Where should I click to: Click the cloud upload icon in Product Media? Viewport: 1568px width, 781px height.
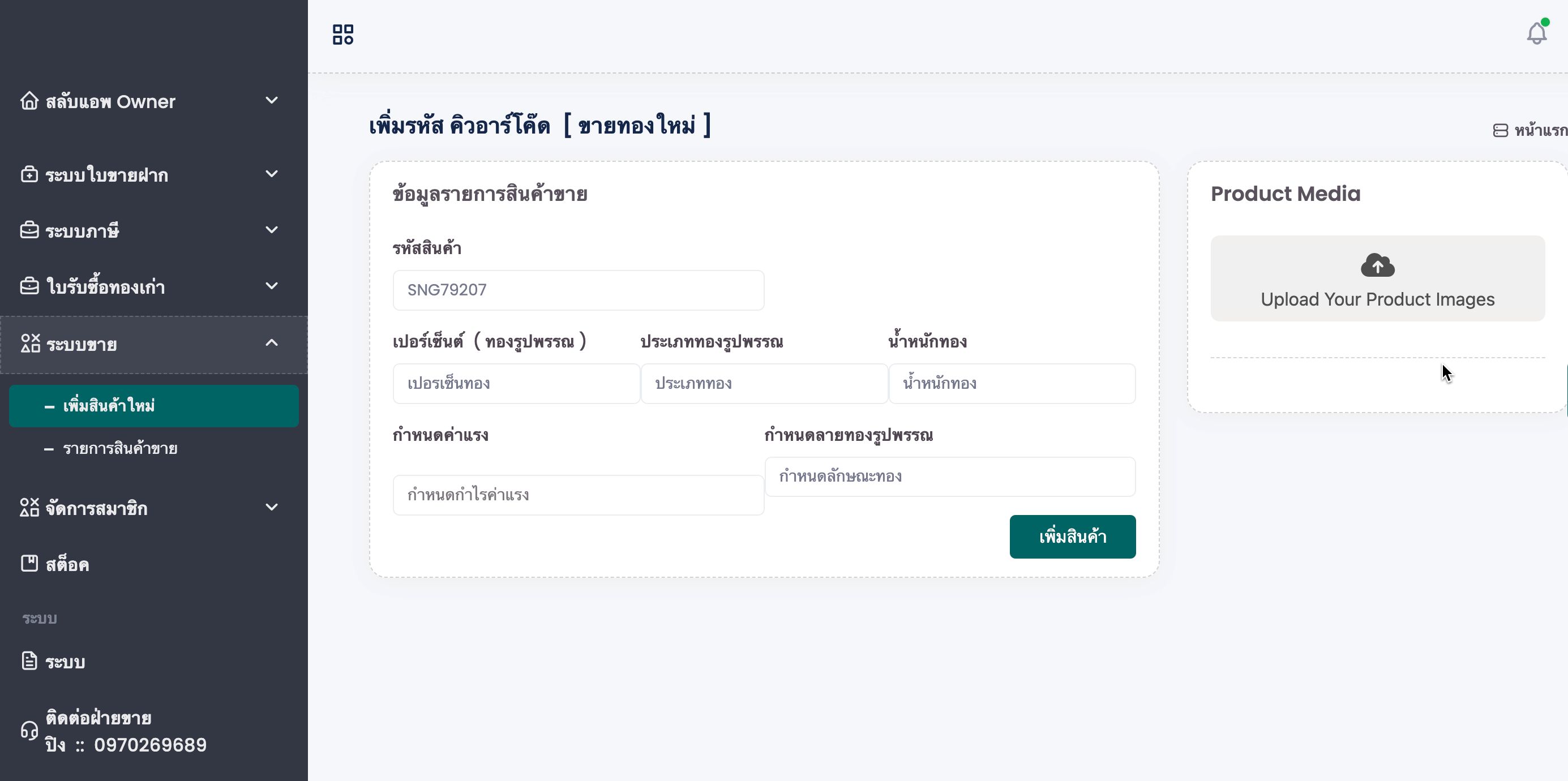coord(1377,265)
